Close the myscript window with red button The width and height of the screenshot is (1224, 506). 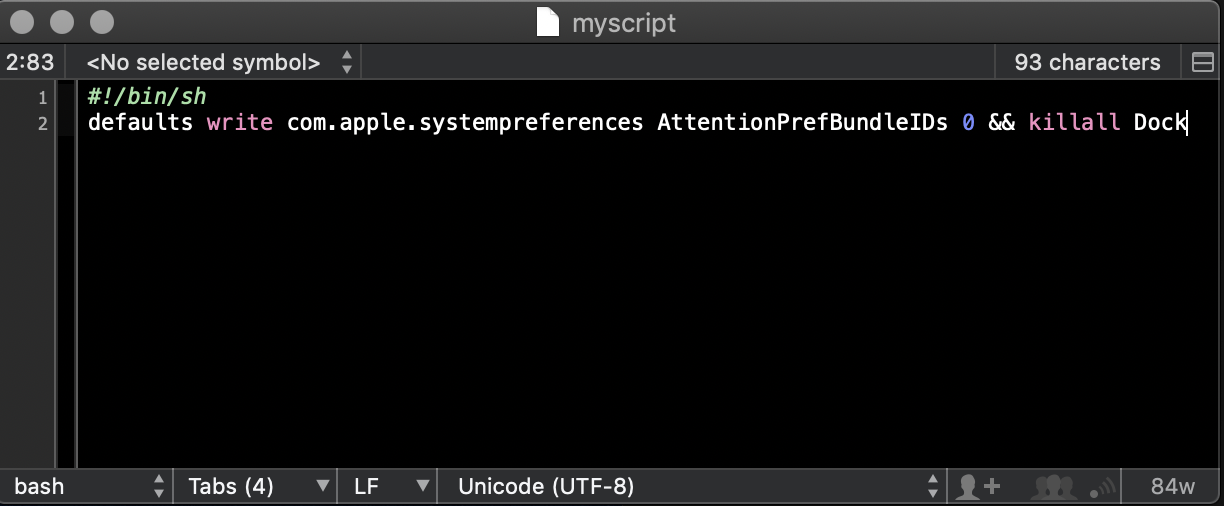(x=22, y=22)
